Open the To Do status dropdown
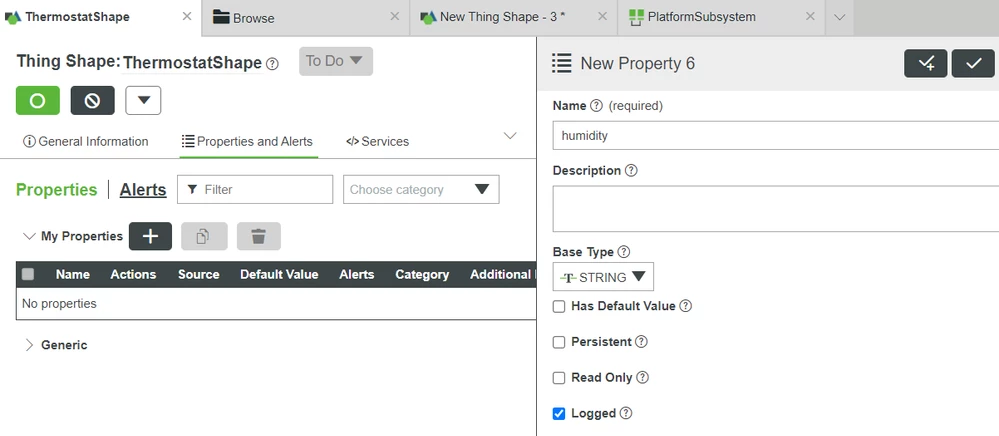The height and width of the screenshot is (436, 999). click(x=336, y=61)
